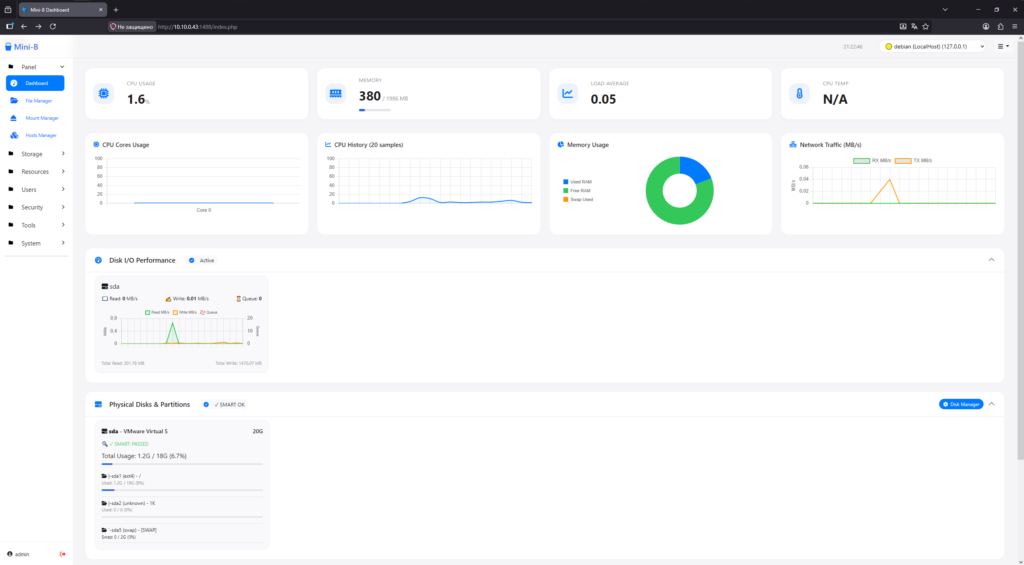1024x565 pixels.
Task: Click the browser address bar URL
Action: click(198, 27)
